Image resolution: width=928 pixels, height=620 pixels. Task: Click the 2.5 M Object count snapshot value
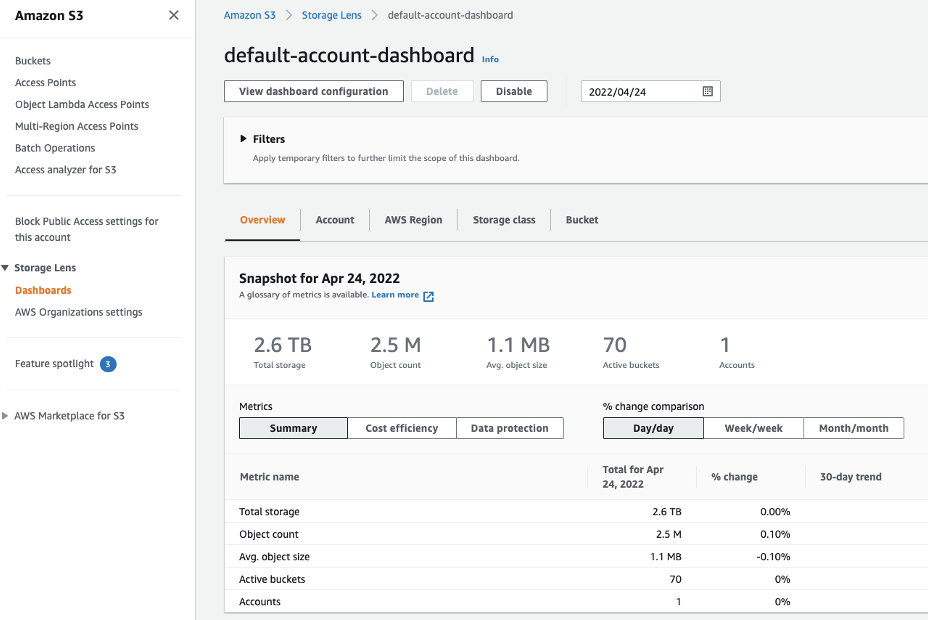[395, 345]
